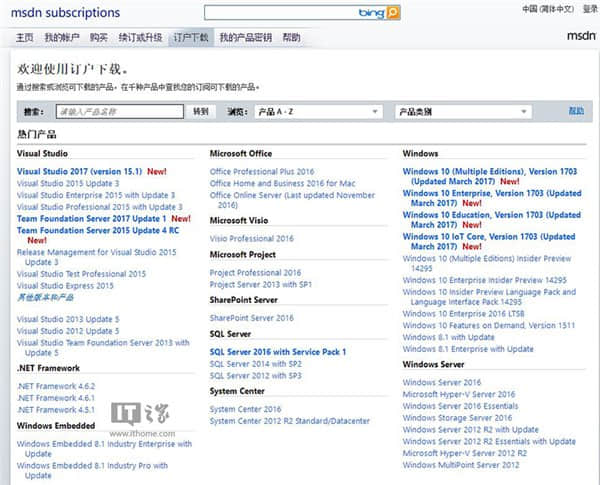Open Visual Studio Express 2015 link

point(65,286)
